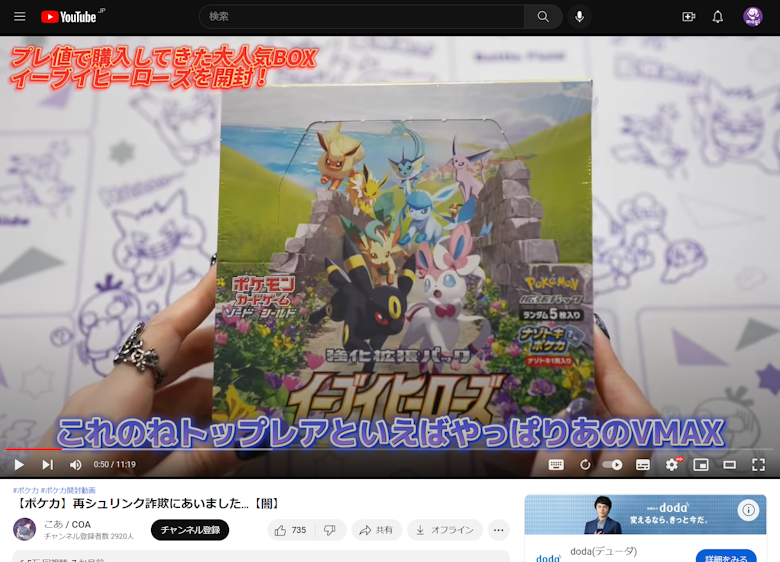
Task: Enter full screen mode
Action: (x=759, y=465)
